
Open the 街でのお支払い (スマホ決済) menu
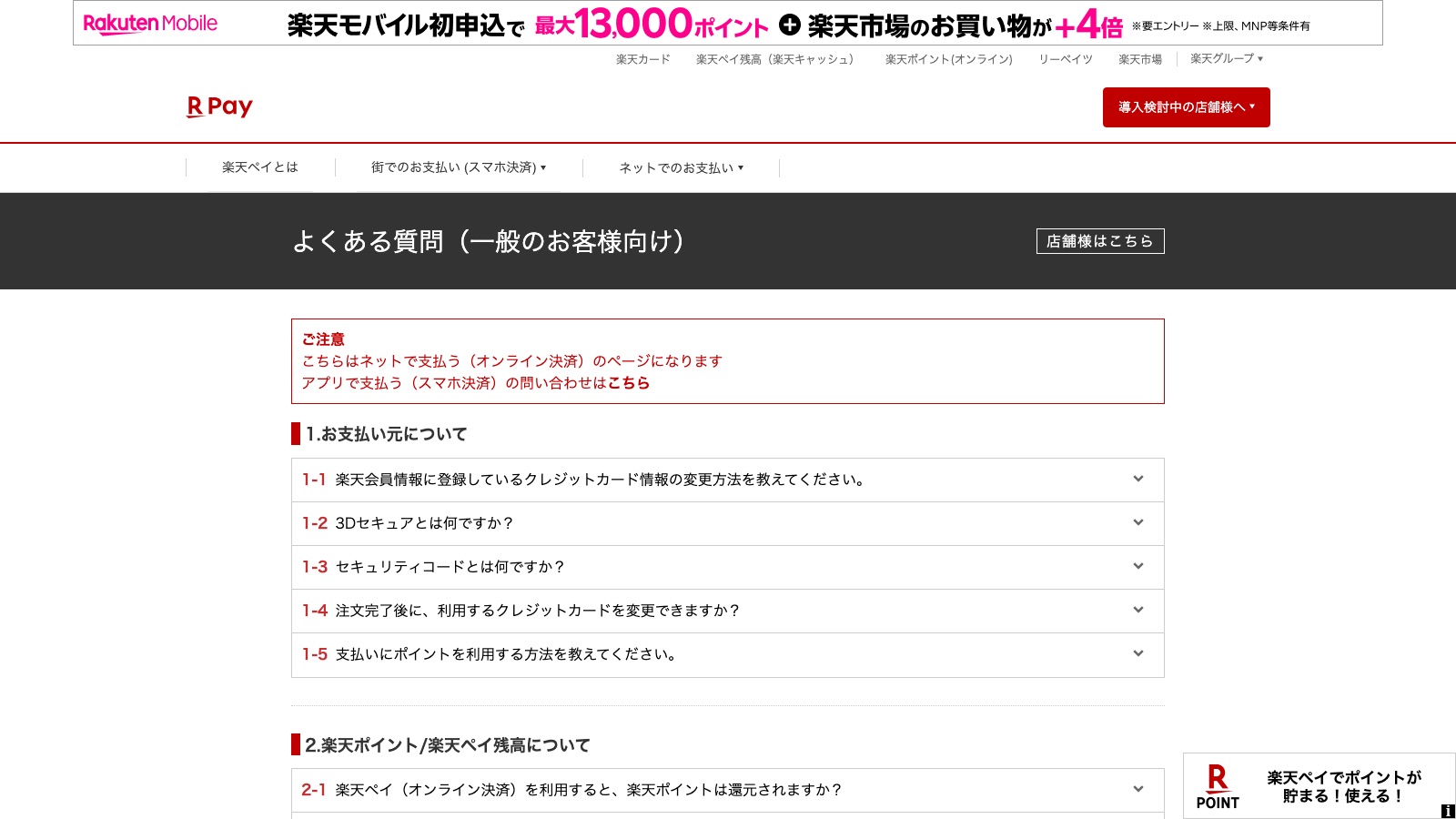point(459,167)
